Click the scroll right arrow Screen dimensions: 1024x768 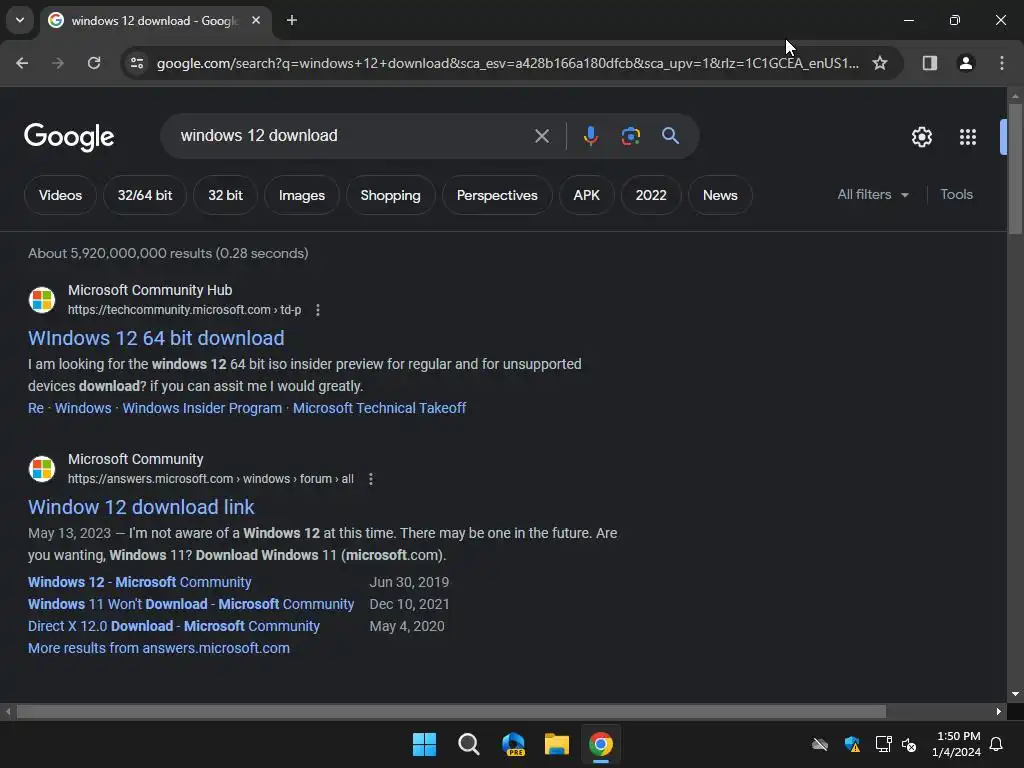tap(999, 711)
